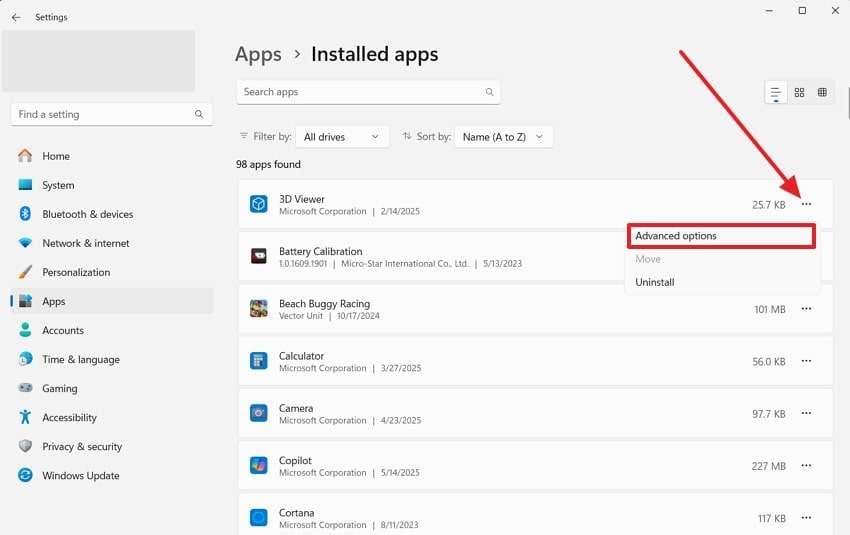Go to Bluetooth & devices

[x=111, y=214]
